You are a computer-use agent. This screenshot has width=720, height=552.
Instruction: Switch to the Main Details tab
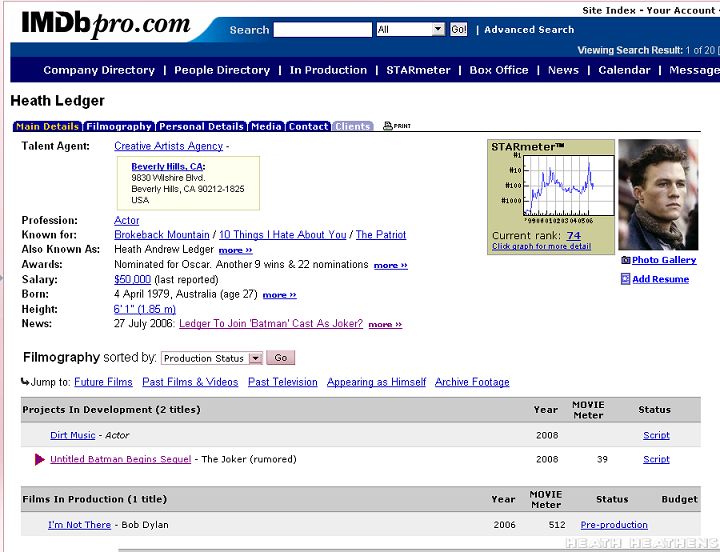47,126
